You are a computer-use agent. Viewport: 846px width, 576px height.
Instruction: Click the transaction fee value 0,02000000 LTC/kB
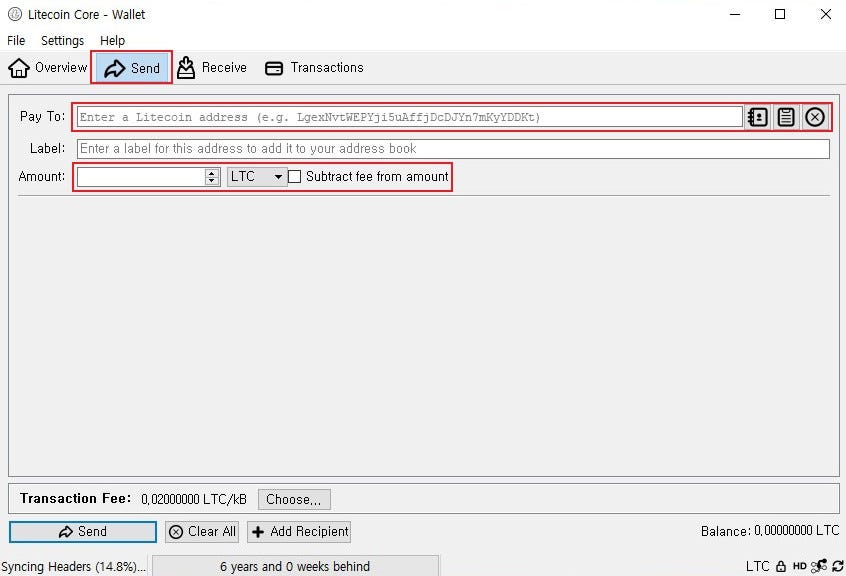(x=194, y=499)
